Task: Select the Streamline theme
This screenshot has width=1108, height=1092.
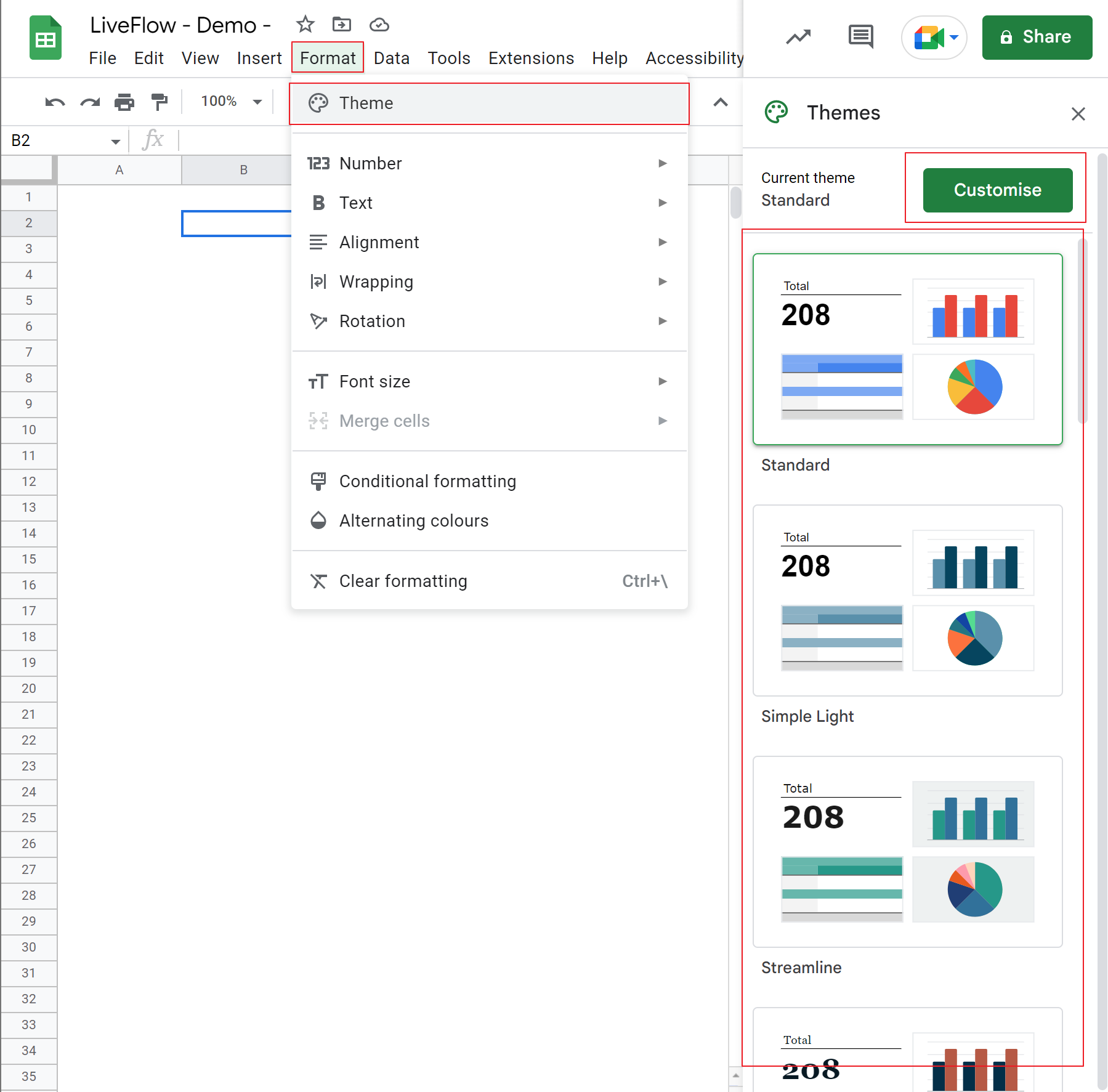Action: point(907,852)
